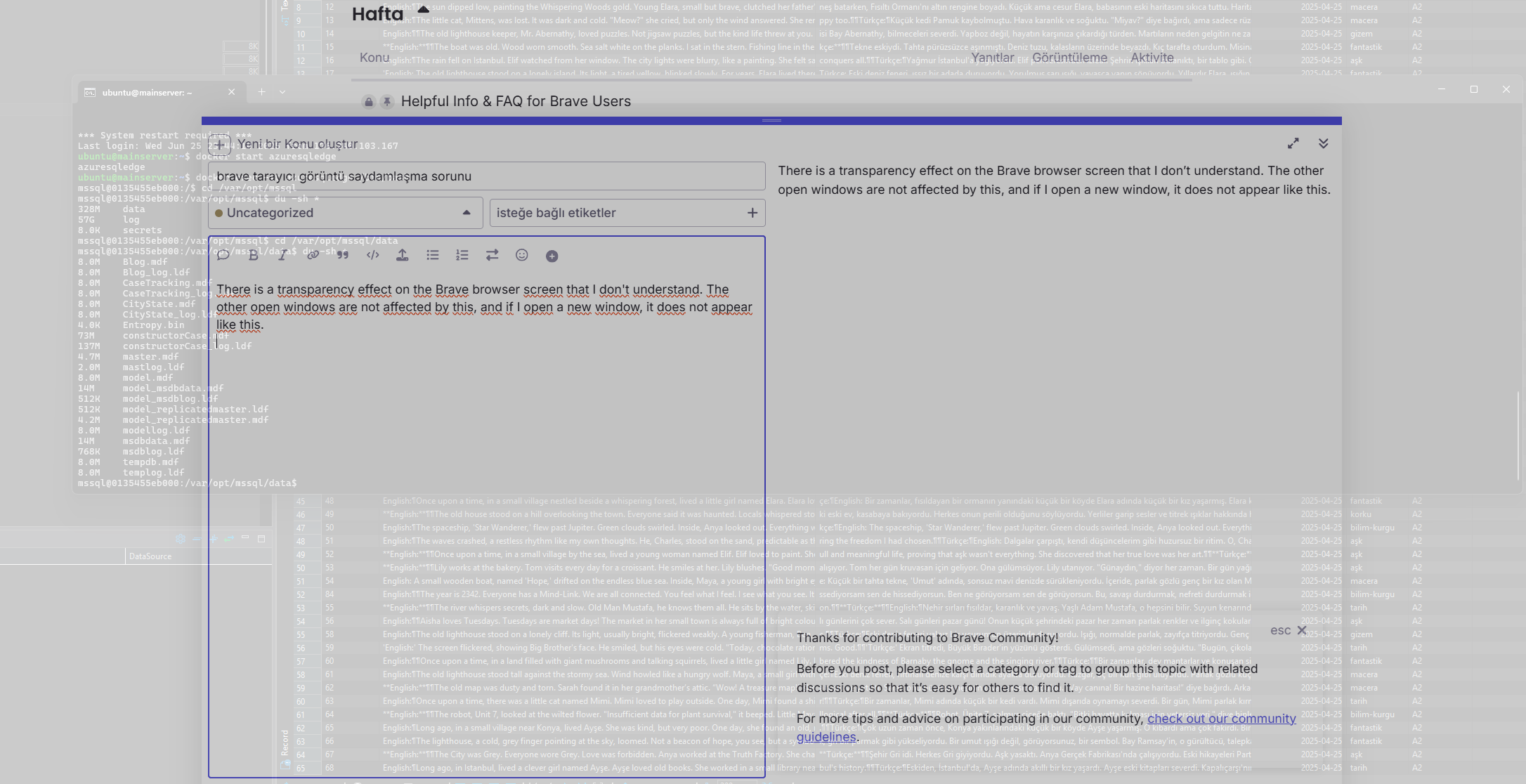Screen dimensions: 1526x784
Task: Sort topics by the Yanıtlar column
Action: [x=992, y=58]
